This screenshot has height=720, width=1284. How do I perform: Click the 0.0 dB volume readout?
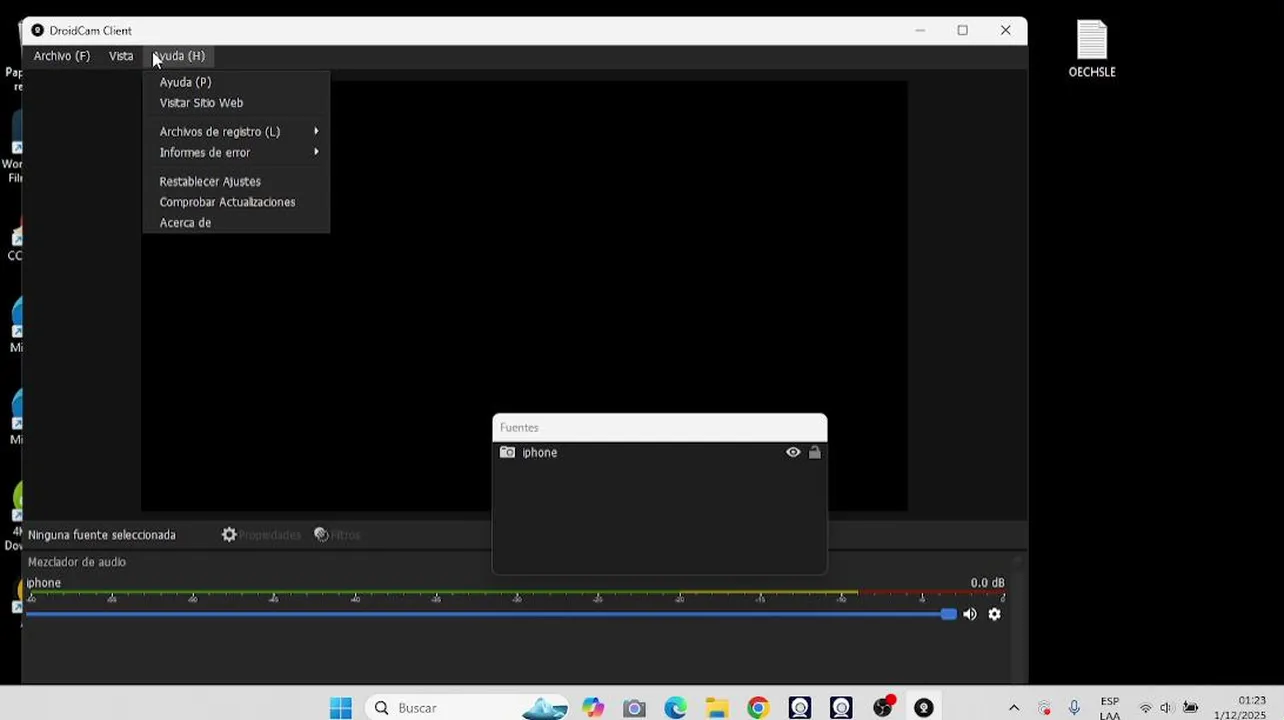point(987,583)
